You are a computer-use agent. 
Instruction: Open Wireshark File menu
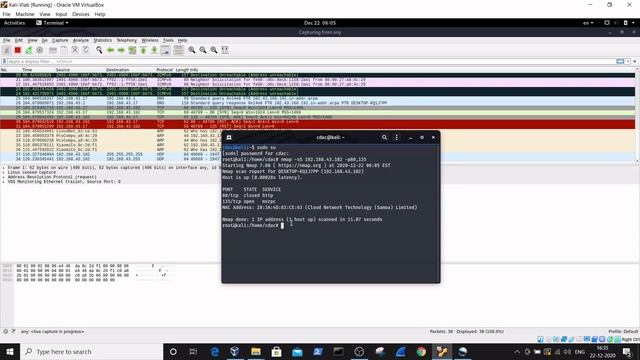point(7,40)
